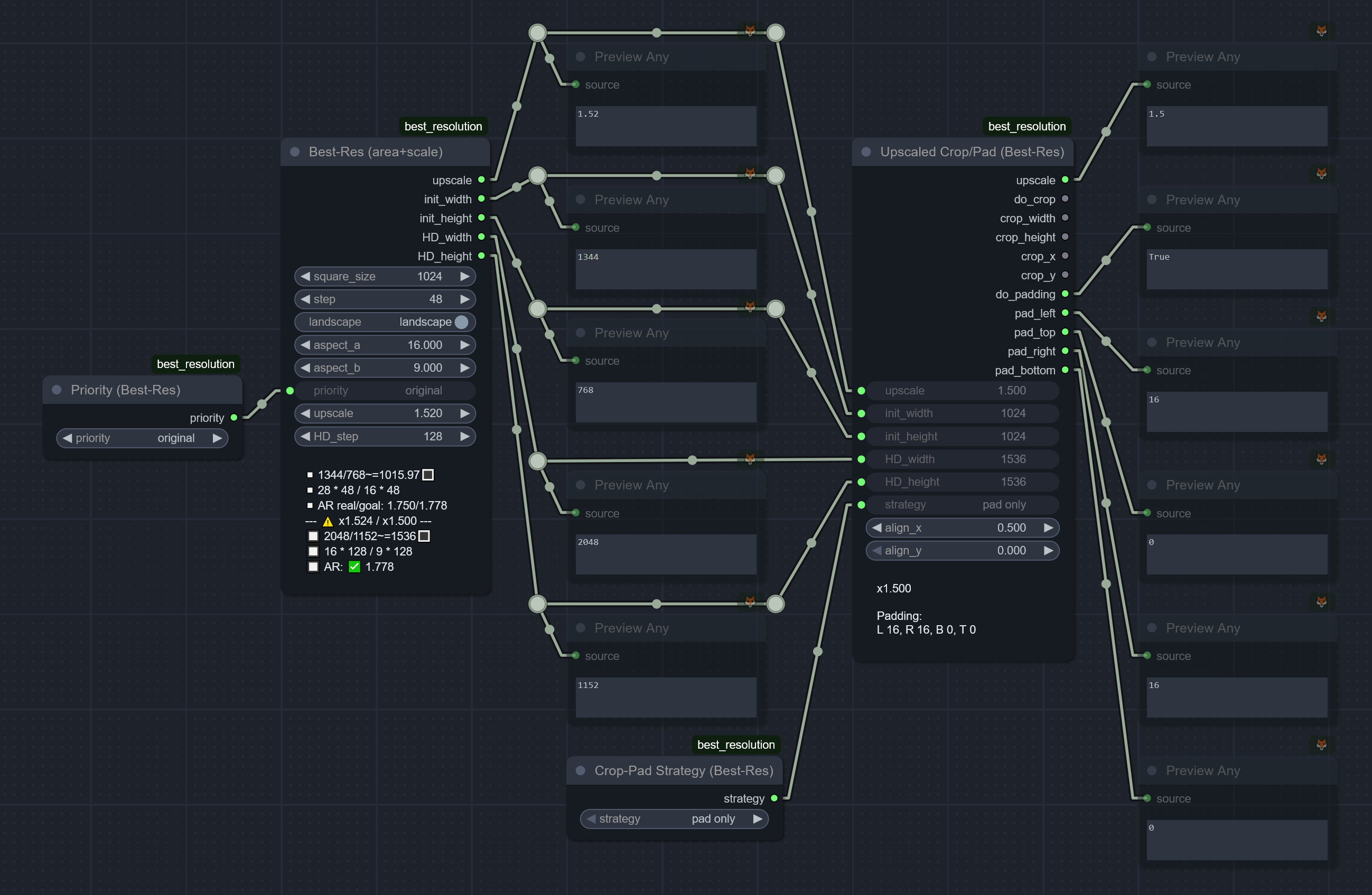The height and width of the screenshot is (895, 1372).
Task: Collapse the Crop-Pad Strategy (Best-Res) node via its dot
Action: coord(581,770)
